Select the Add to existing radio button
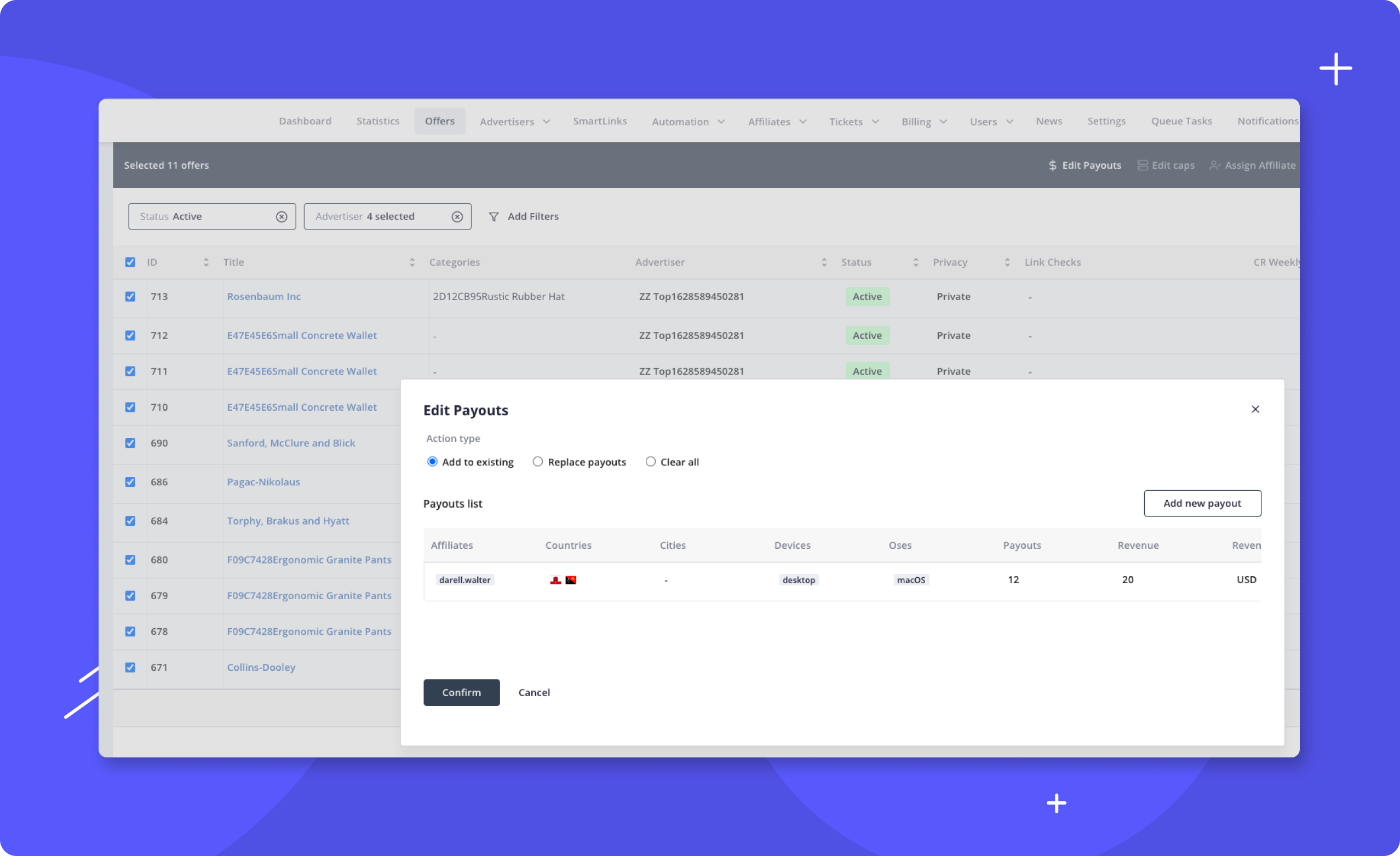Image resolution: width=1400 pixels, height=856 pixels. pos(431,462)
